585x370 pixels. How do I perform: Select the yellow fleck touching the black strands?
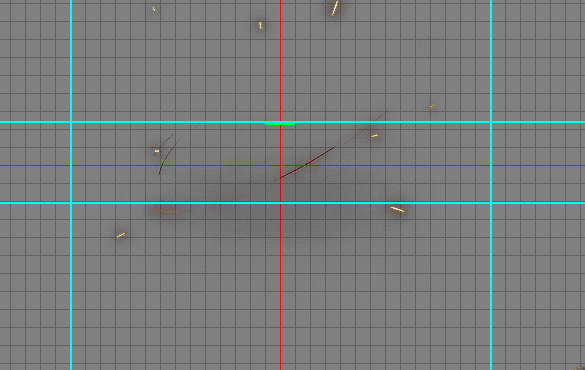pos(157,151)
